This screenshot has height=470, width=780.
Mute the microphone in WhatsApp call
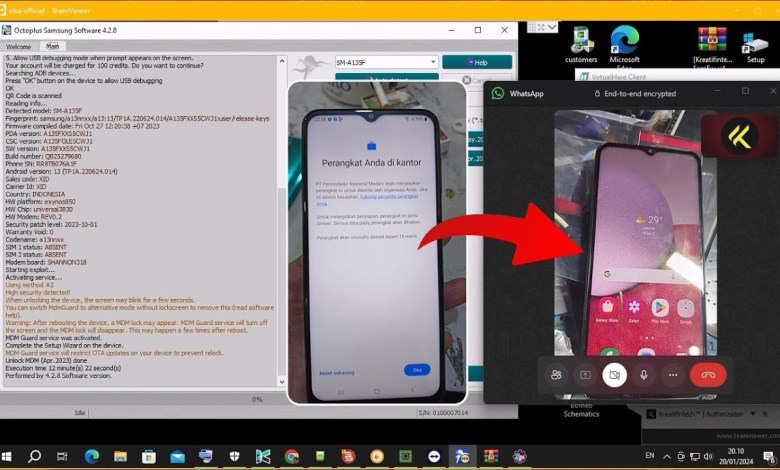[x=643, y=374]
